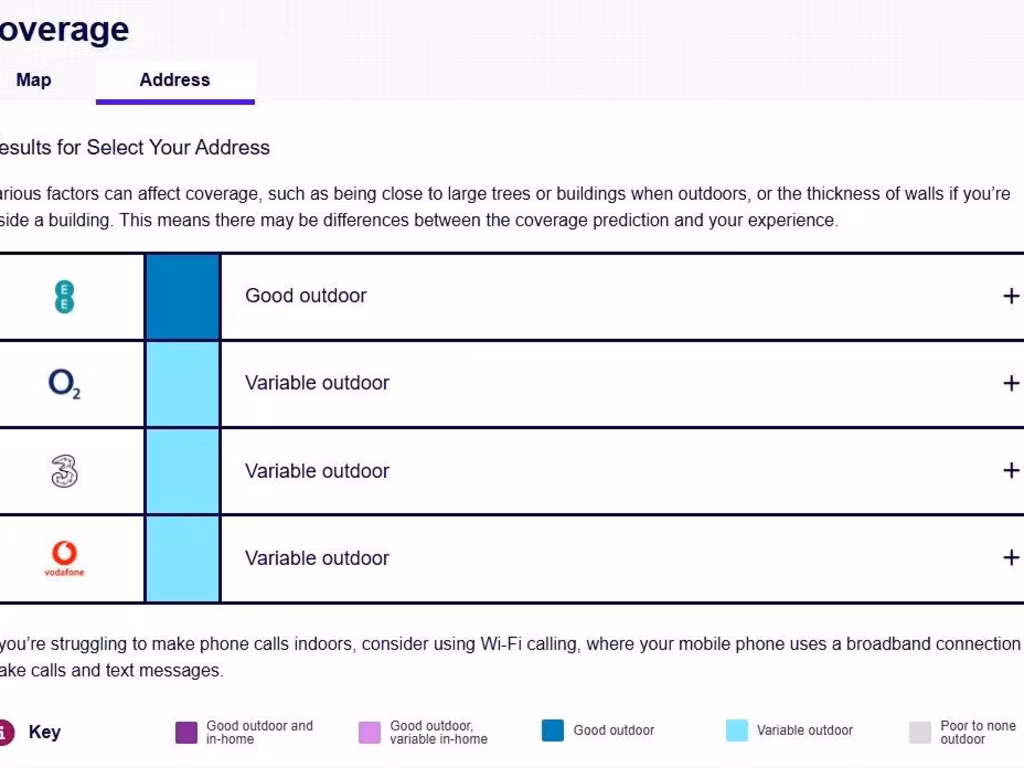Viewport: 1024px width, 768px height.
Task: Expand the Three Variable outdoor row
Action: (x=1011, y=471)
